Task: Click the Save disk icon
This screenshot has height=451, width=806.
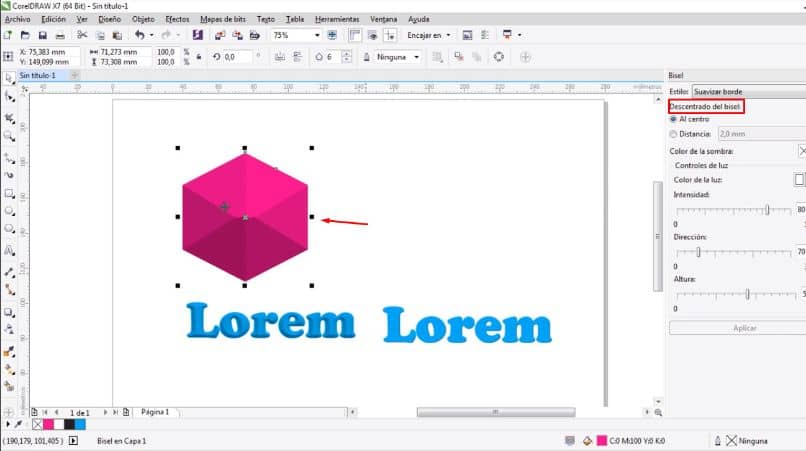Action: 43,35
